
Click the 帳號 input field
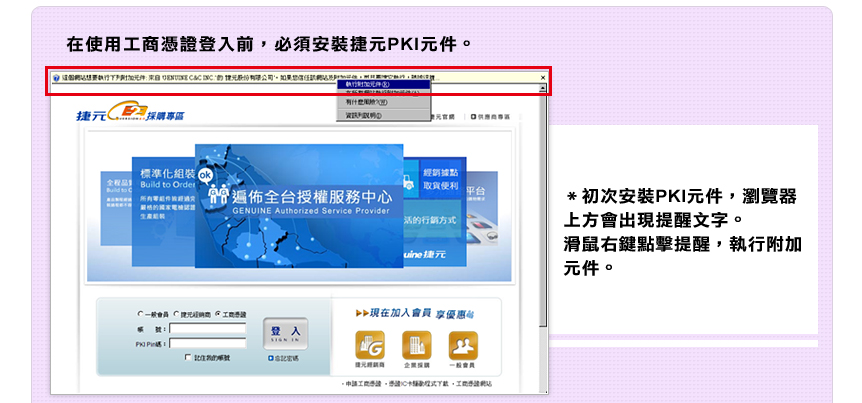[x=208, y=329]
